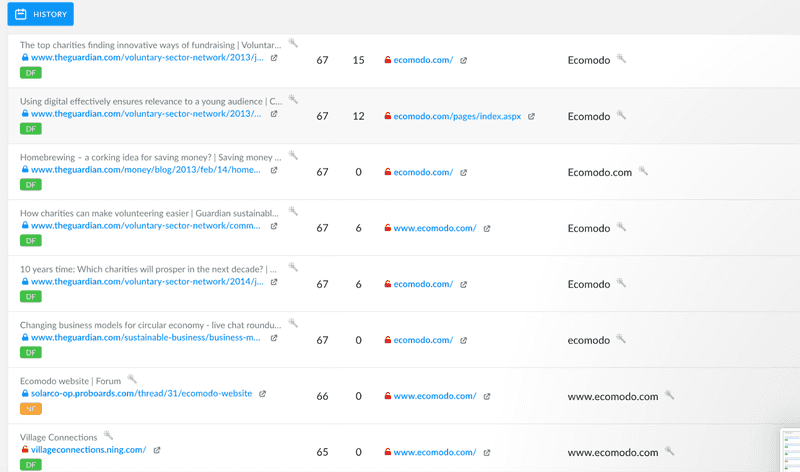Open solarco-op.proboards.com thread link
This screenshot has height=472, width=800.
pyautogui.click(x=141, y=393)
